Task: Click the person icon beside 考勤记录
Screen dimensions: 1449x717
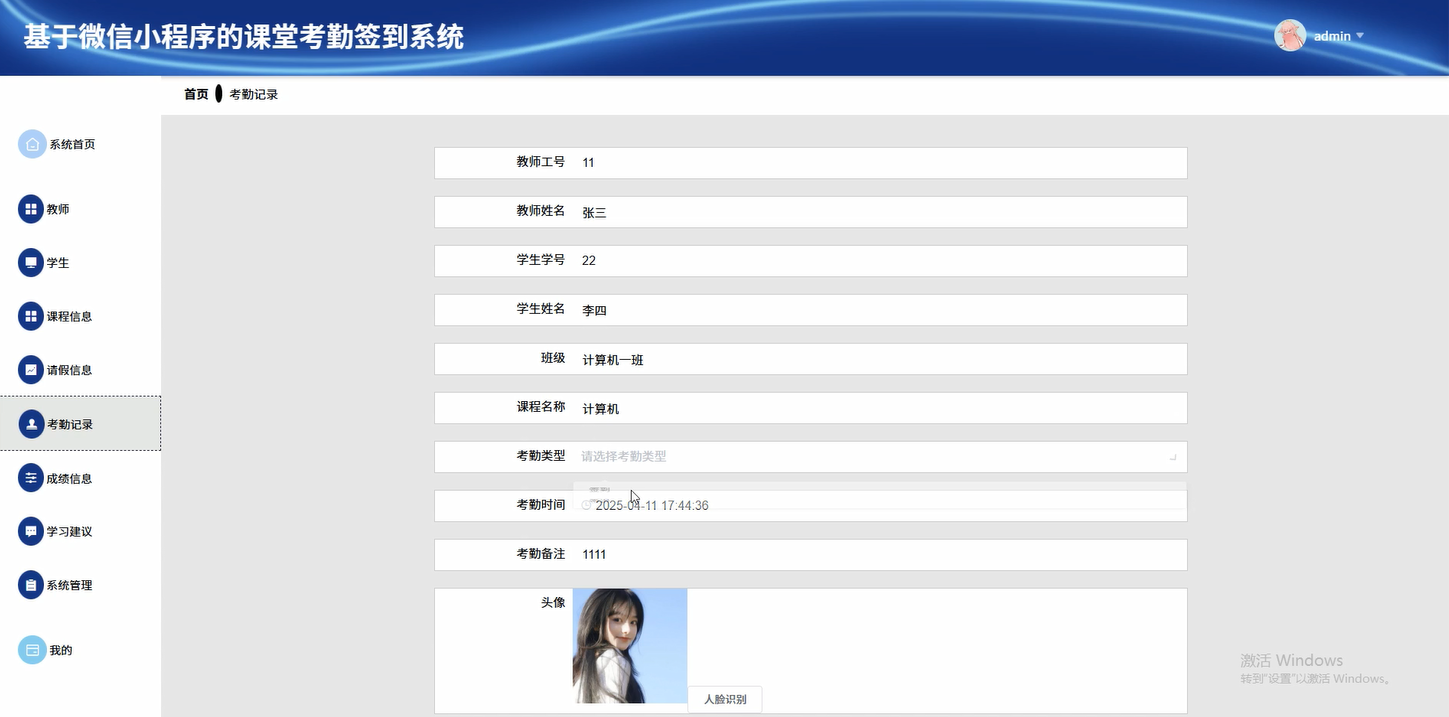Action: point(31,424)
